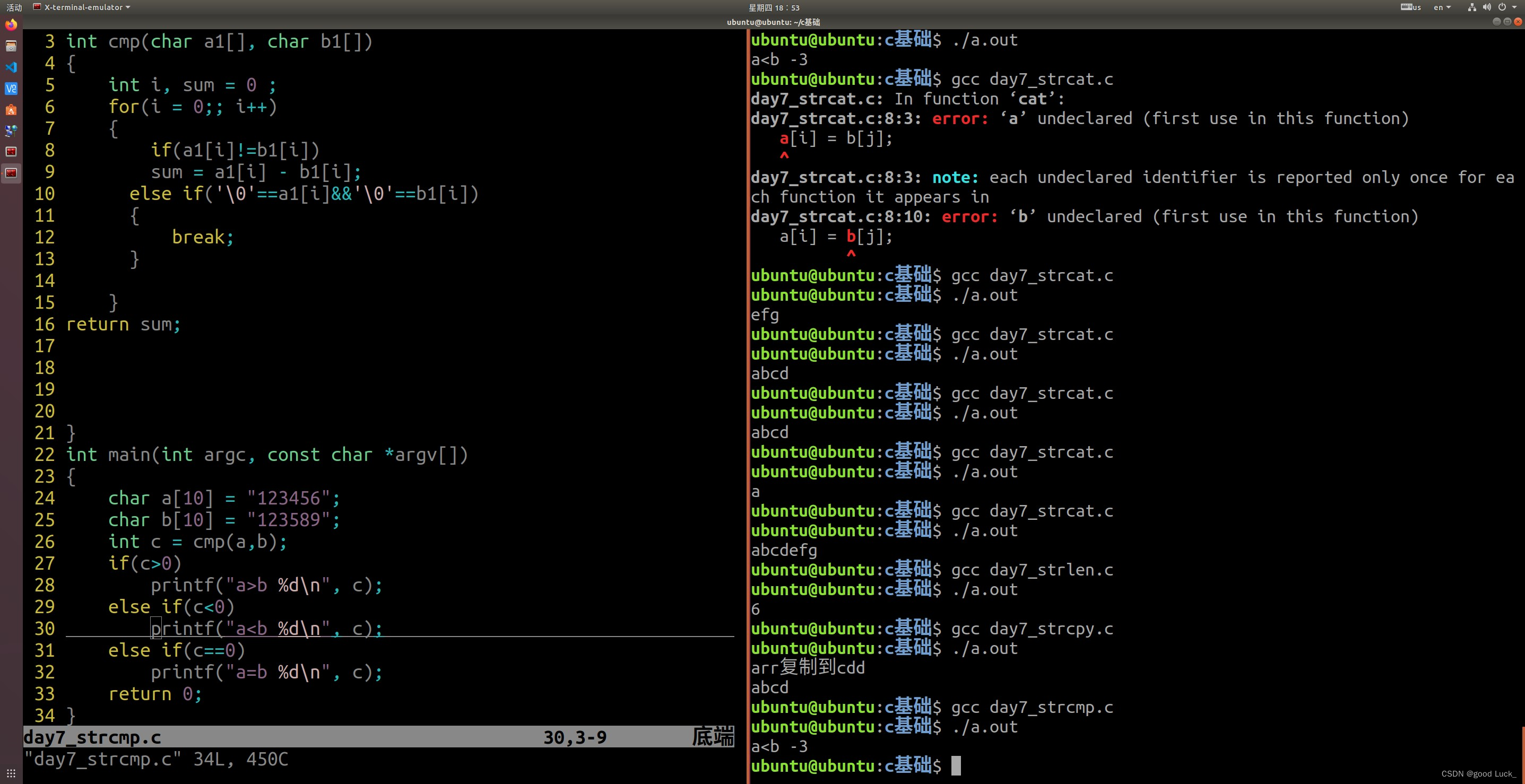Click the power icon in the top bar
The image size is (1525, 784).
coord(1503,7)
